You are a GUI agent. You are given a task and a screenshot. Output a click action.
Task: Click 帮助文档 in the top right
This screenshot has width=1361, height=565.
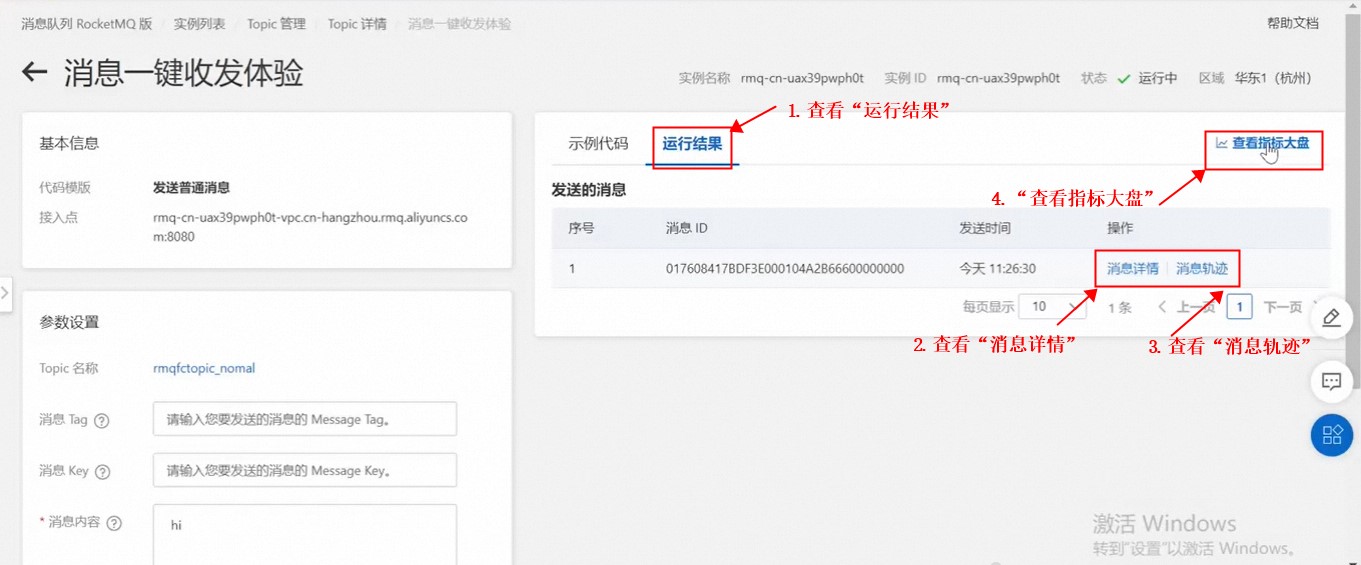1292,23
